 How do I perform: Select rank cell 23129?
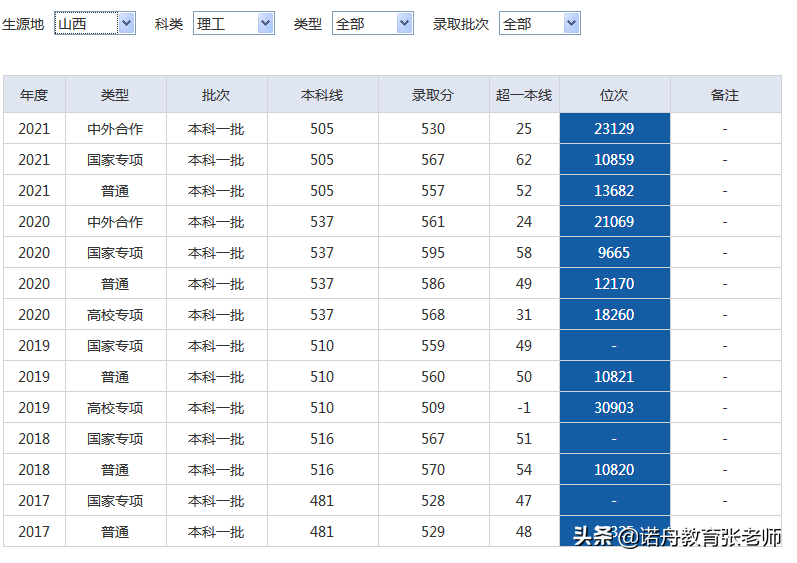(x=615, y=129)
